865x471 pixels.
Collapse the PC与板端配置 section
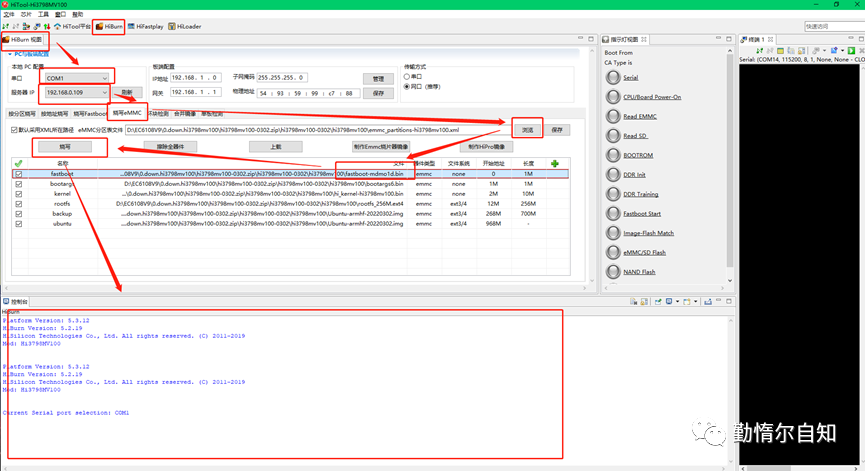click(x=10, y=54)
